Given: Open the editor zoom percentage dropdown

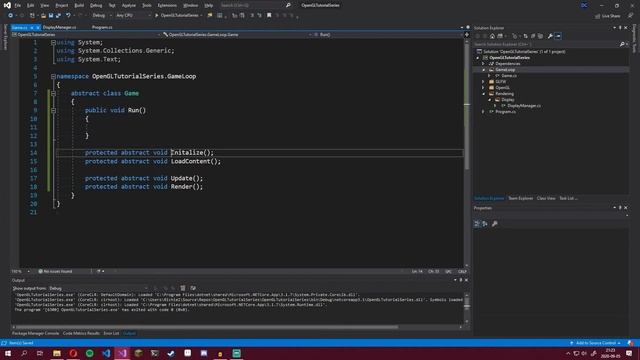Looking at the screenshot, I should click(x=21, y=271).
